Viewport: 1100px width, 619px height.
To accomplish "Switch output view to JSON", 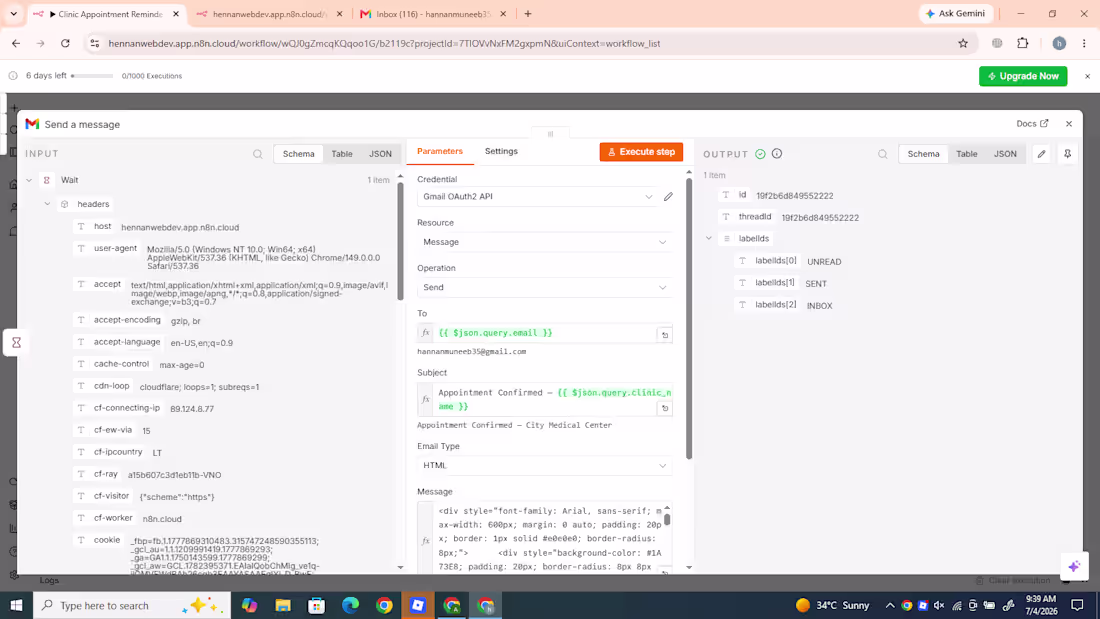I will tap(1005, 154).
